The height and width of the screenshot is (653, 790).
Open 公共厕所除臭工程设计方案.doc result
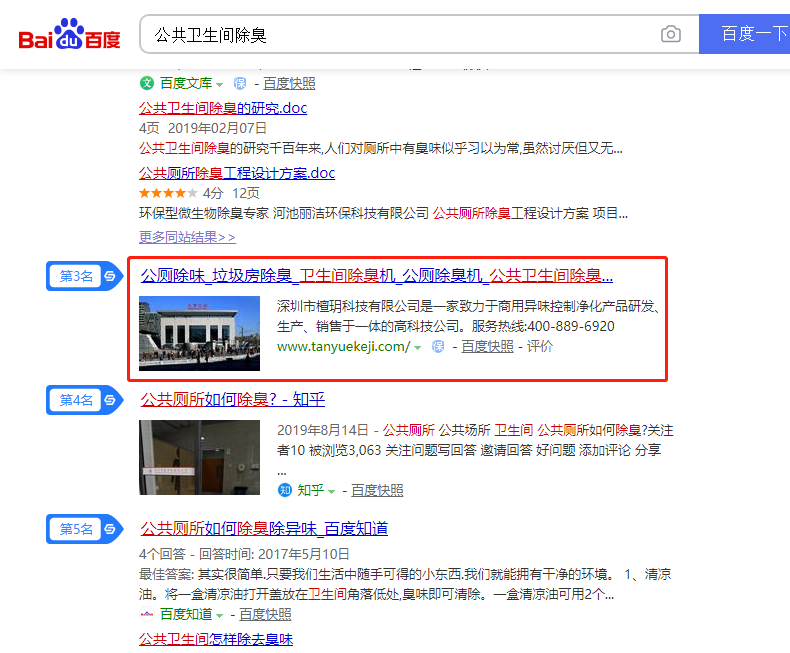(237, 173)
